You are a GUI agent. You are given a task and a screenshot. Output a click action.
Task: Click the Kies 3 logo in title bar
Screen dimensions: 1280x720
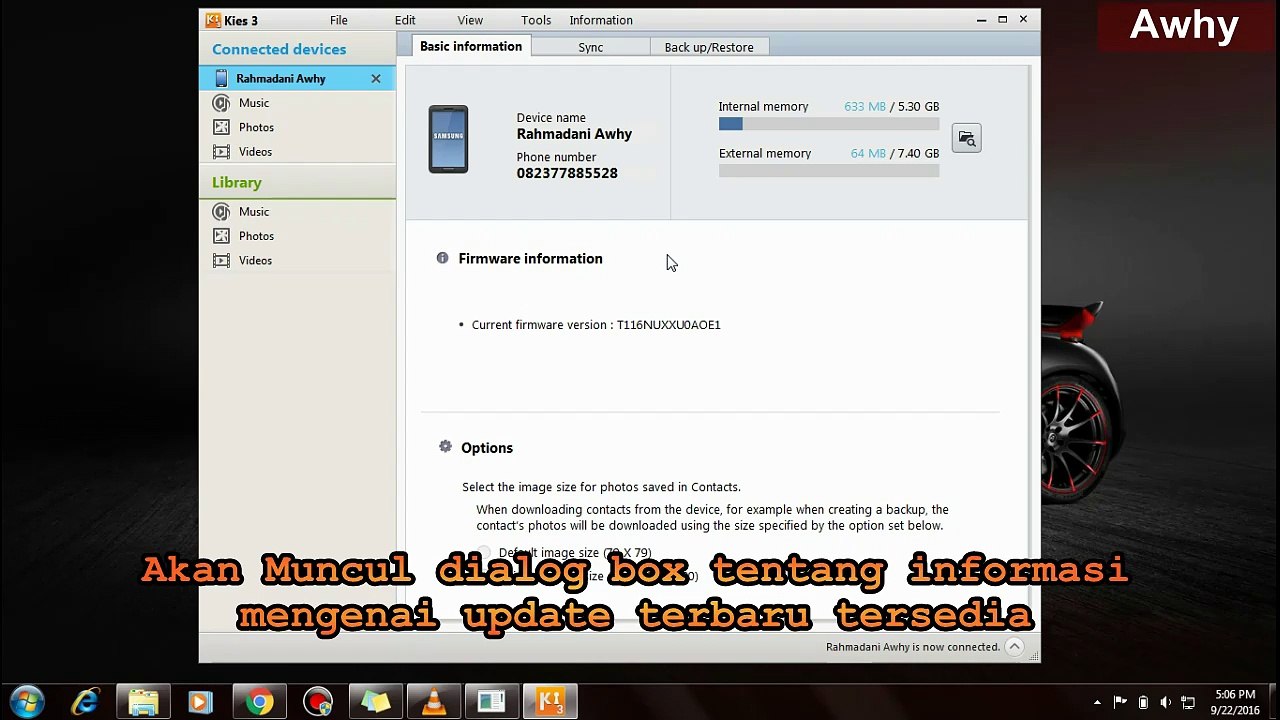pos(213,20)
